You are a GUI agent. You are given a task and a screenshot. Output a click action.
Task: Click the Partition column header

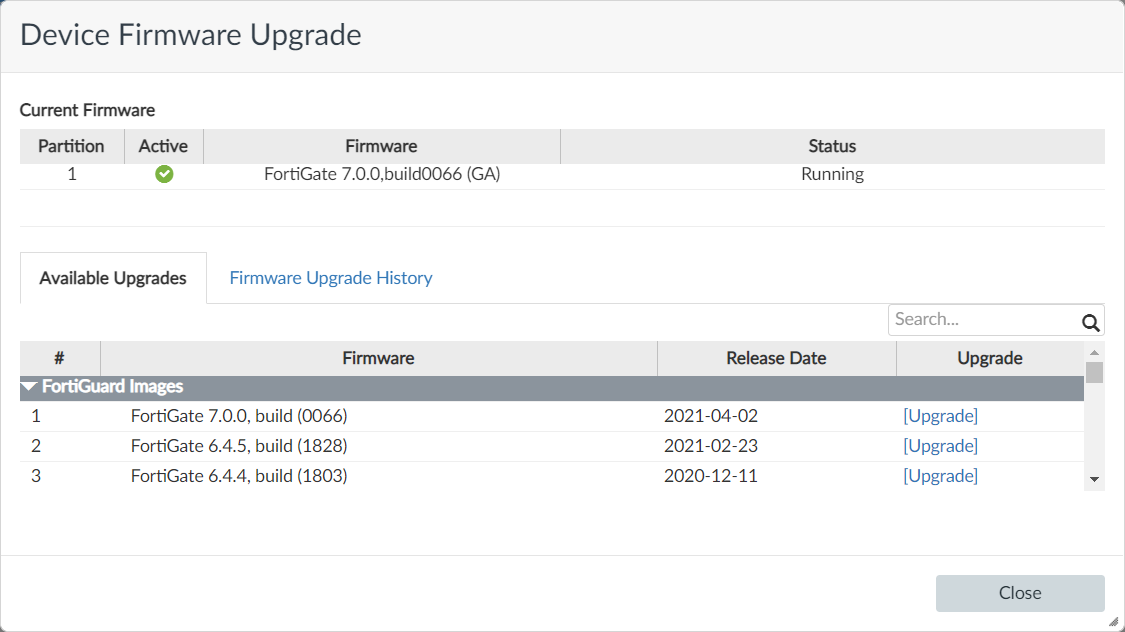pos(71,146)
